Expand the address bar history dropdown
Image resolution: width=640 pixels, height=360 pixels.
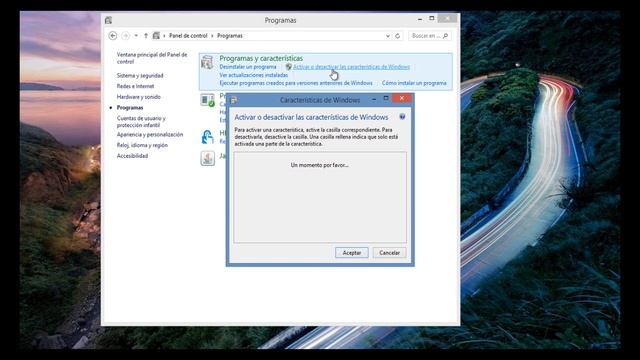pyautogui.click(x=388, y=36)
